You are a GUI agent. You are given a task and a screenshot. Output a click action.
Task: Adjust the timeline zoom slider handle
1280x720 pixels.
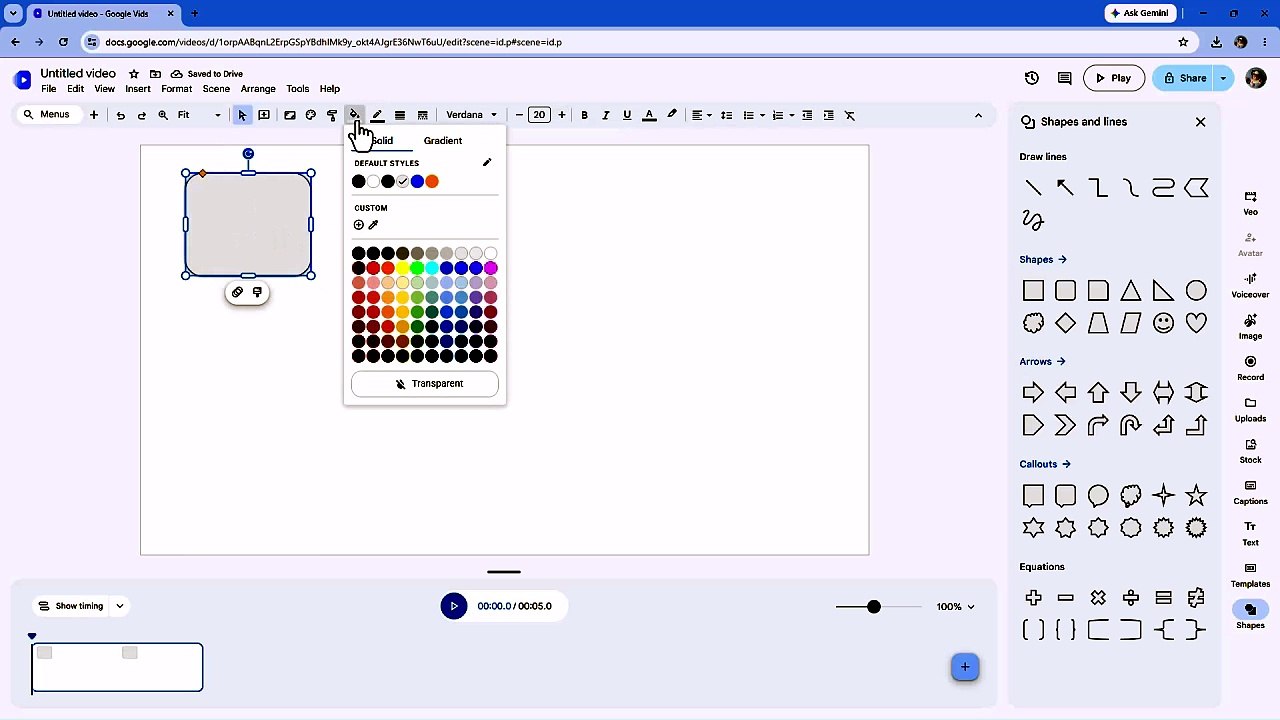click(x=874, y=606)
